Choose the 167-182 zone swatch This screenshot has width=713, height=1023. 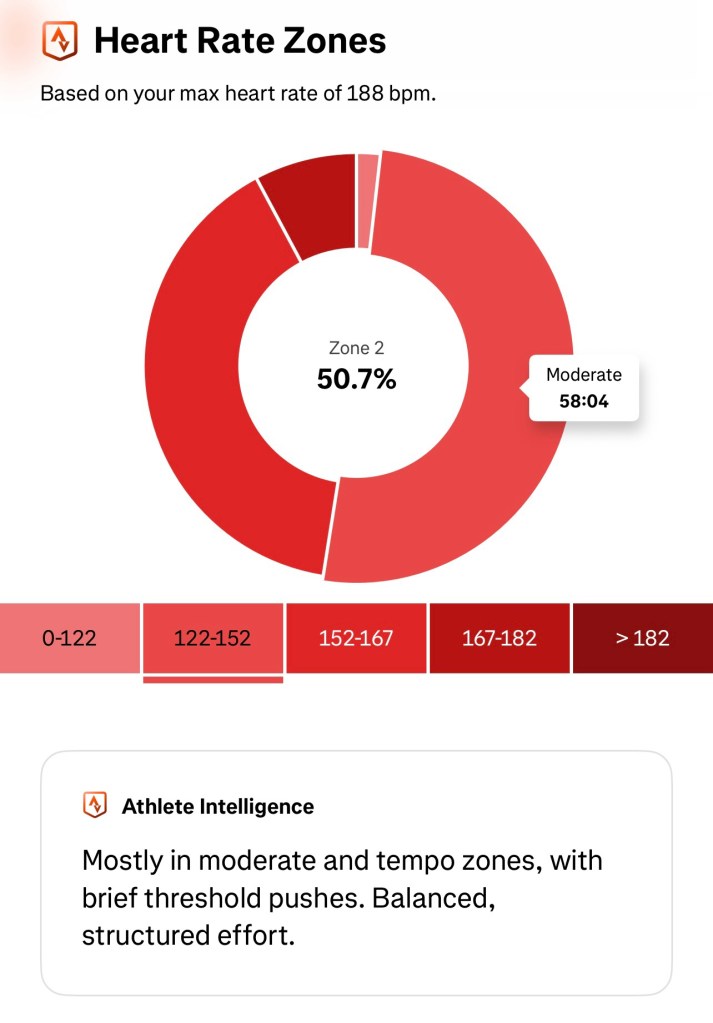click(499, 638)
